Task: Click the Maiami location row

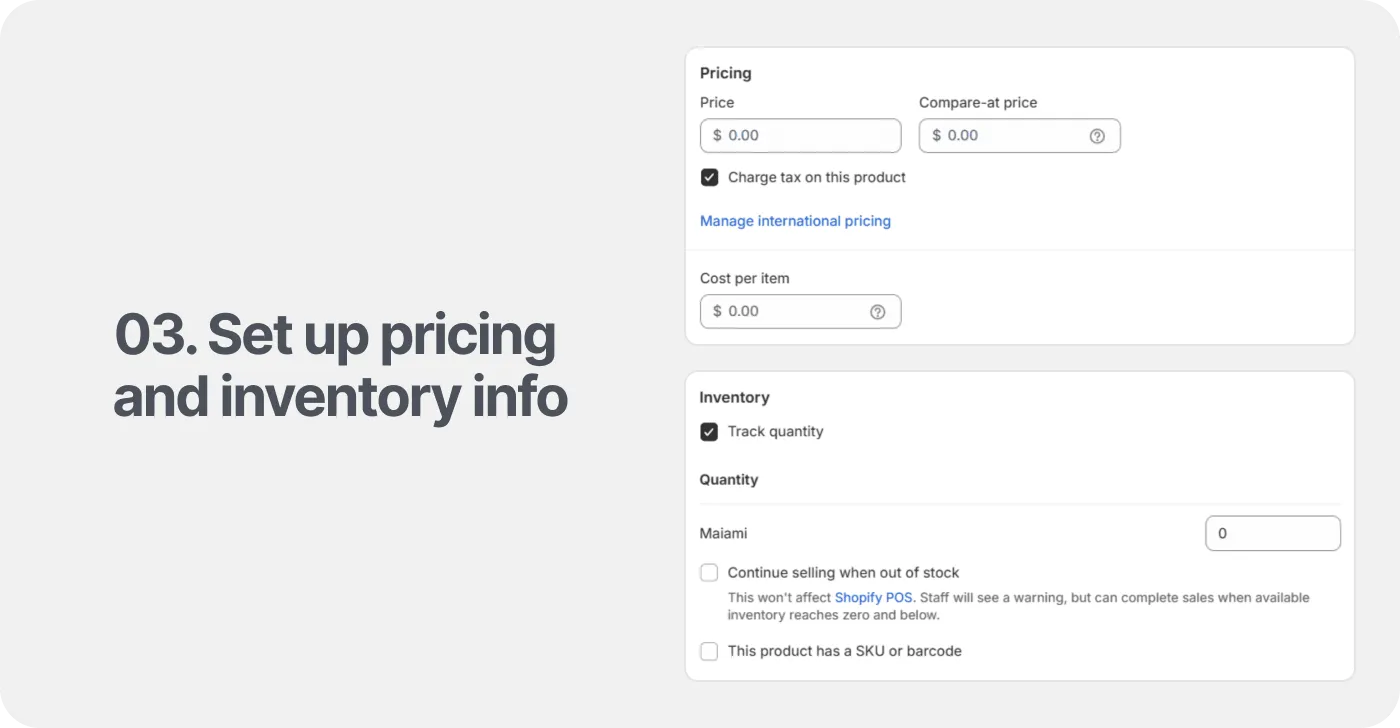Action: (723, 533)
